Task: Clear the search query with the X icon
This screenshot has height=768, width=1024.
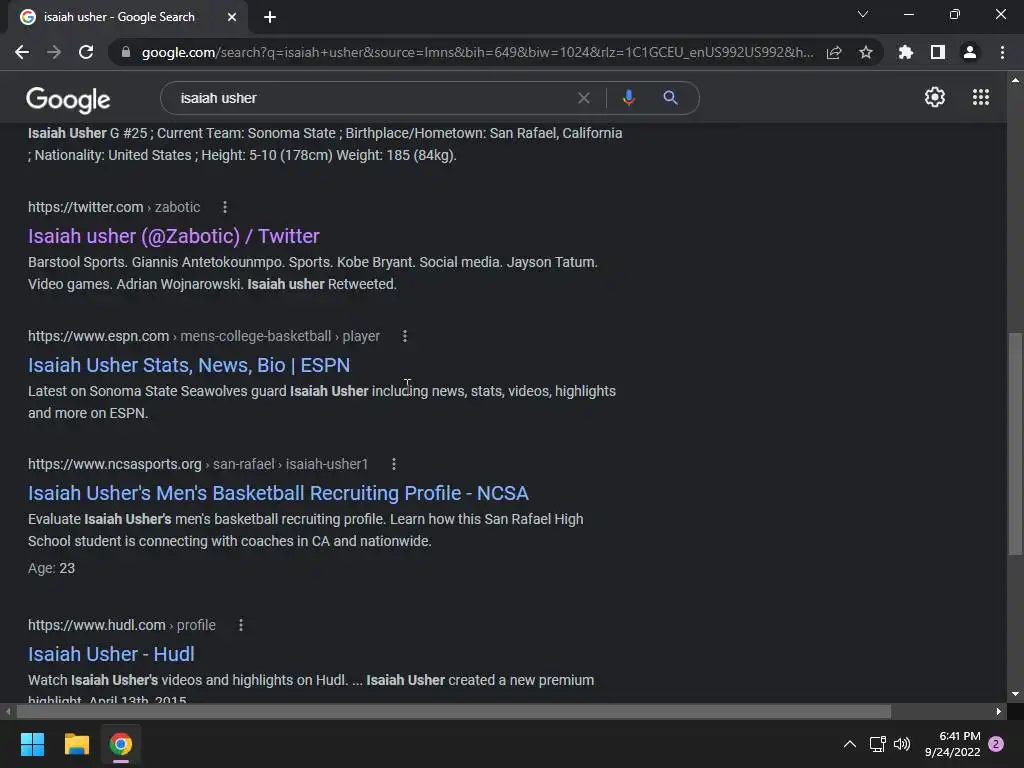Action: [584, 98]
